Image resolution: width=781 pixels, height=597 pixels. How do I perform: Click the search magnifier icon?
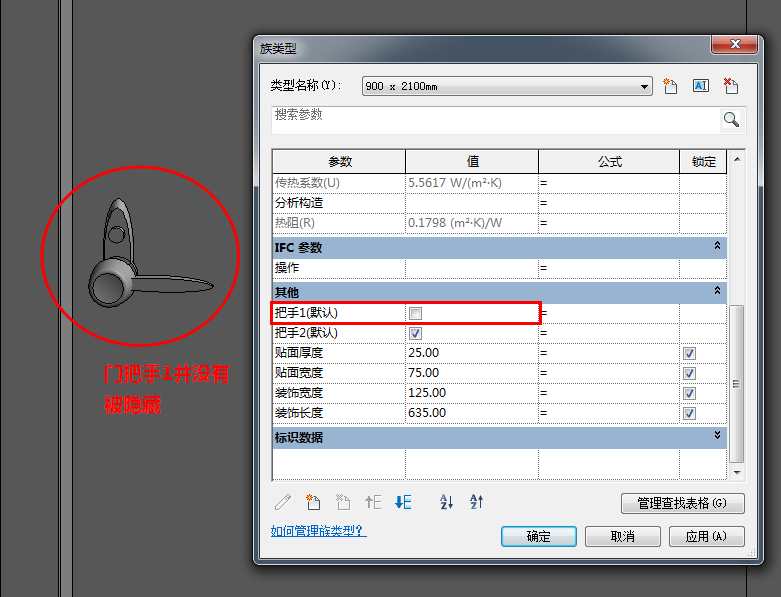coord(731,119)
